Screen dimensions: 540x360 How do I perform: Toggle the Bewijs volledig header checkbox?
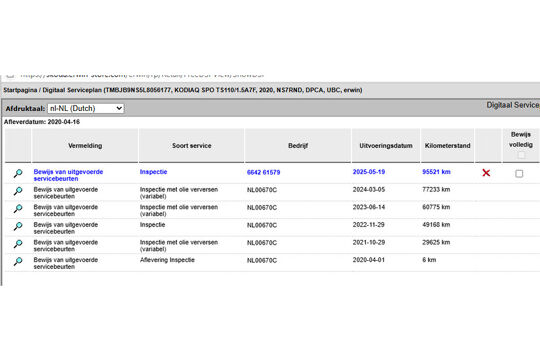coord(521,155)
